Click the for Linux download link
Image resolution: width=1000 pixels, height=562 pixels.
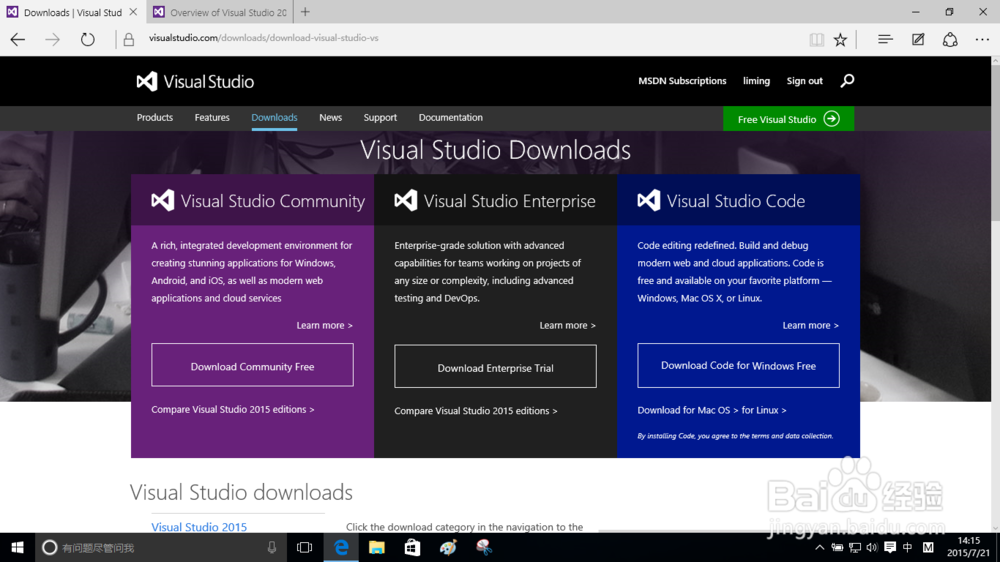click(x=763, y=410)
